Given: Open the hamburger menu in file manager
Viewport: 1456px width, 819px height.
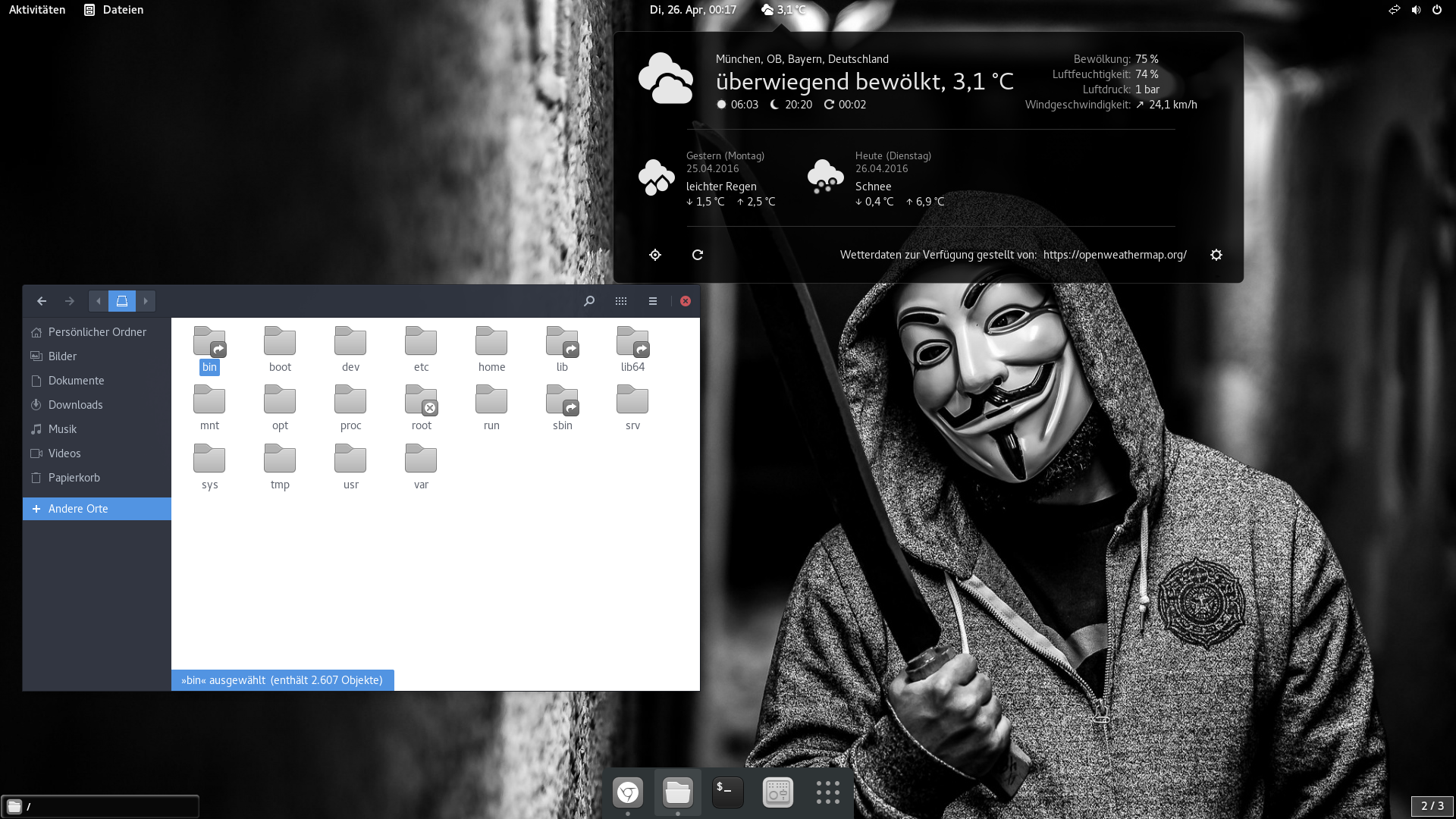Looking at the screenshot, I should click(x=653, y=301).
